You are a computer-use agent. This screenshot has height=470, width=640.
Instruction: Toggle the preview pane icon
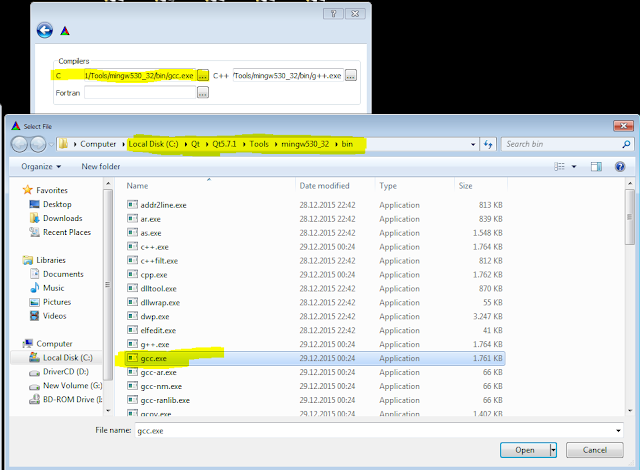coord(596,166)
